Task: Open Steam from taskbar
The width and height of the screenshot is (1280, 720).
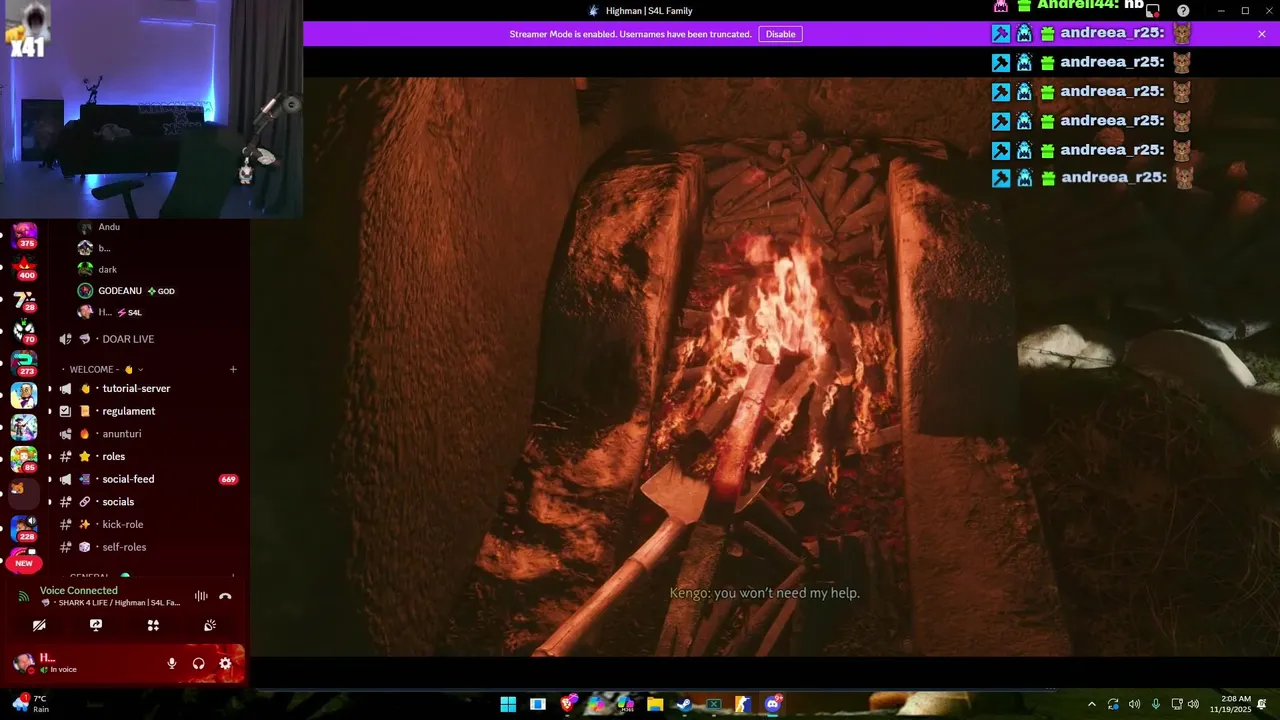Action: [x=684, y=704]
